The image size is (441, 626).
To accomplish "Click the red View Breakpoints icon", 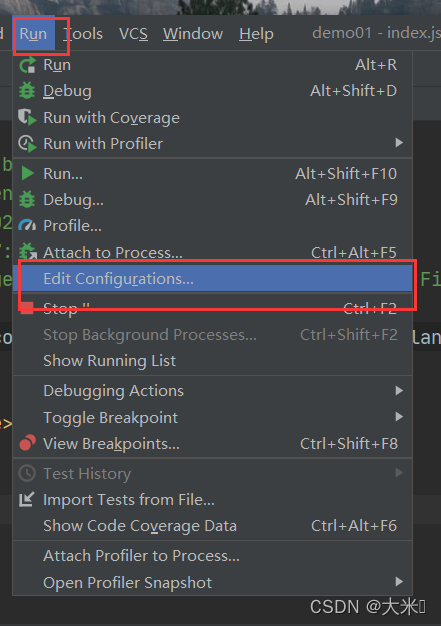I will [x=28, y=443].
